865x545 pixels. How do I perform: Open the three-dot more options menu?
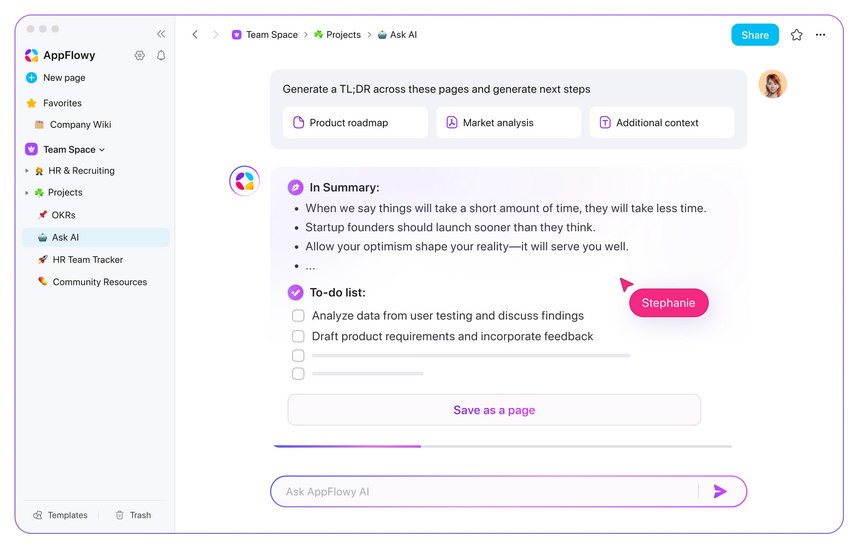[x=820, y=35]
